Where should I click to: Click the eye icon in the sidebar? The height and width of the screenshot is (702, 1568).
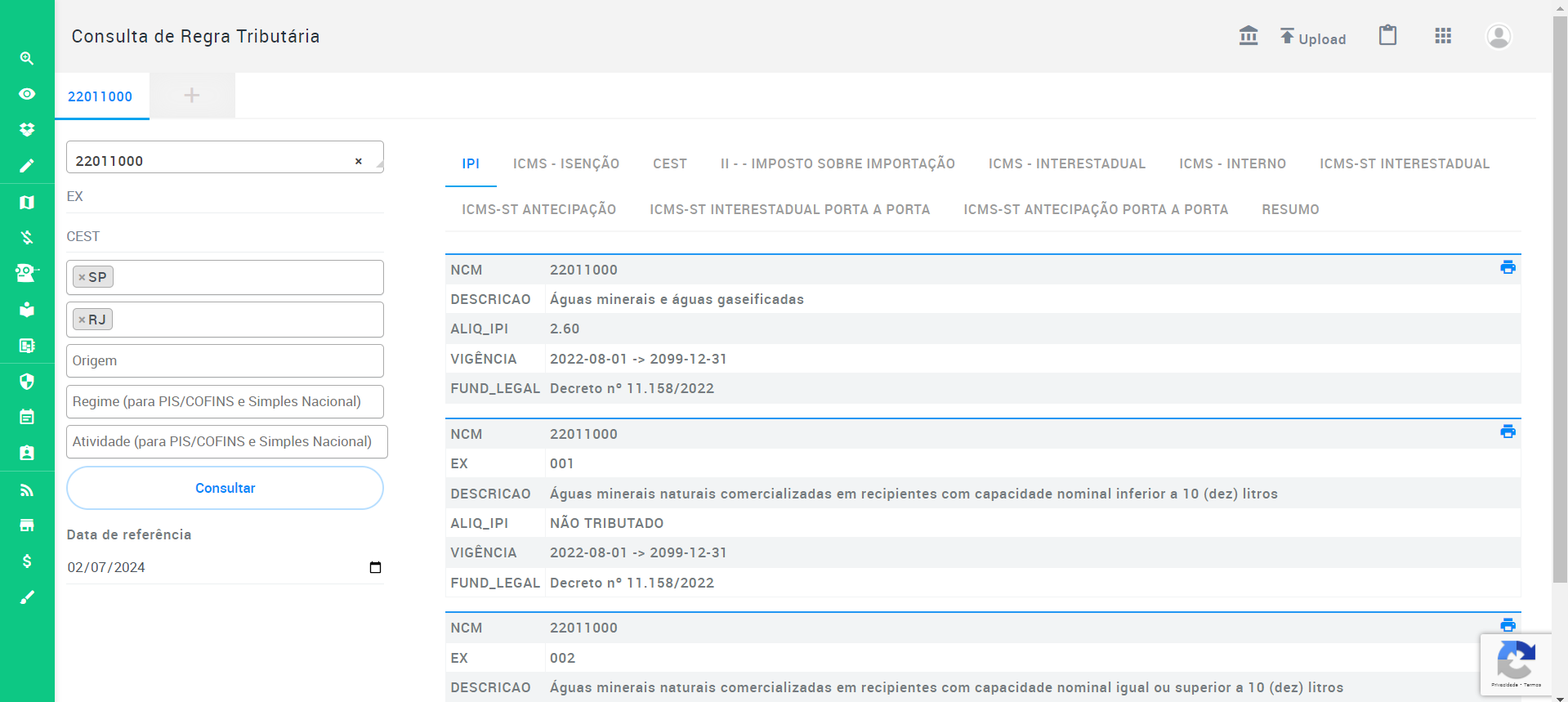tap(27, 94)
